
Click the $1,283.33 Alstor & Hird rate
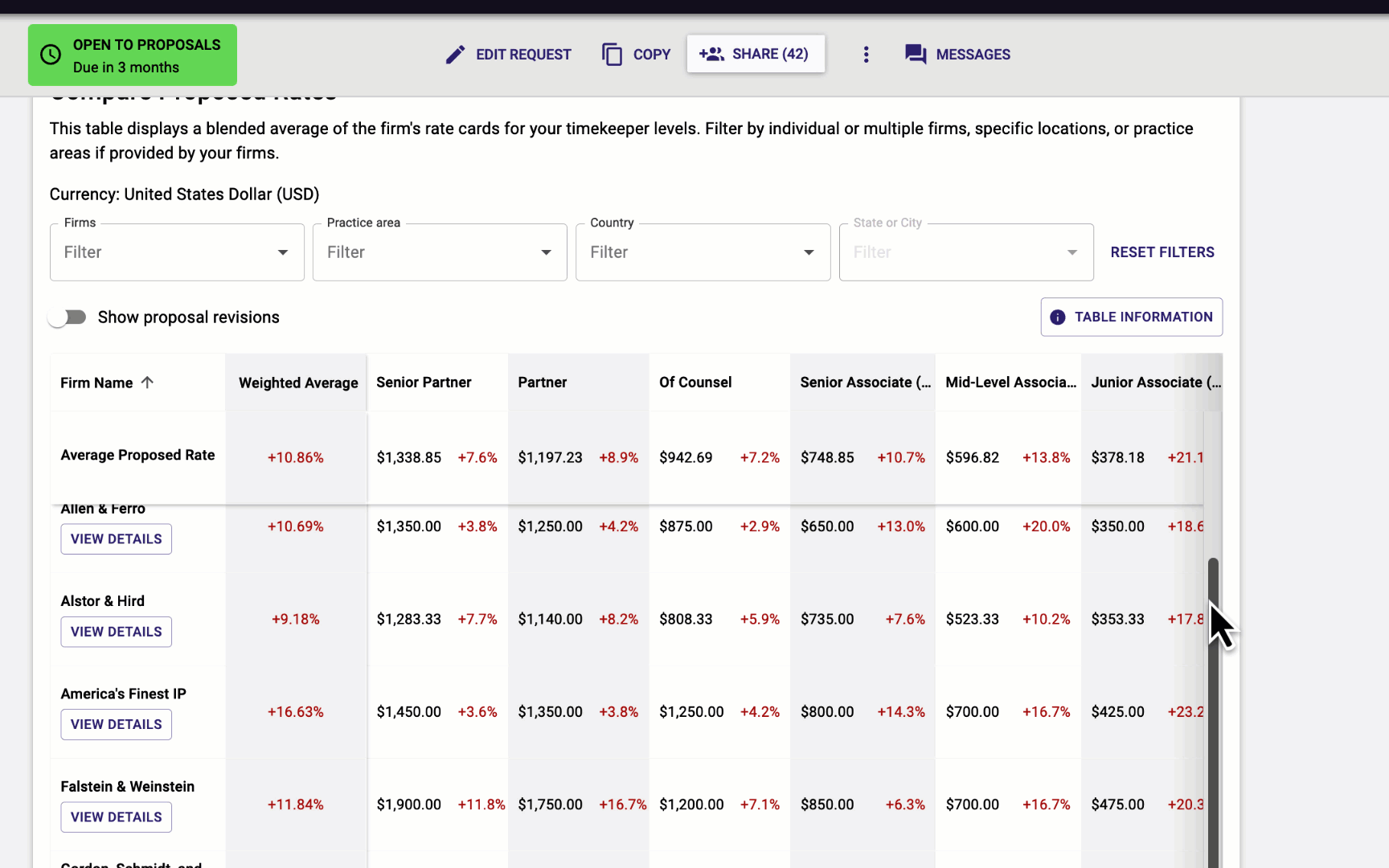tap(409, 620)
